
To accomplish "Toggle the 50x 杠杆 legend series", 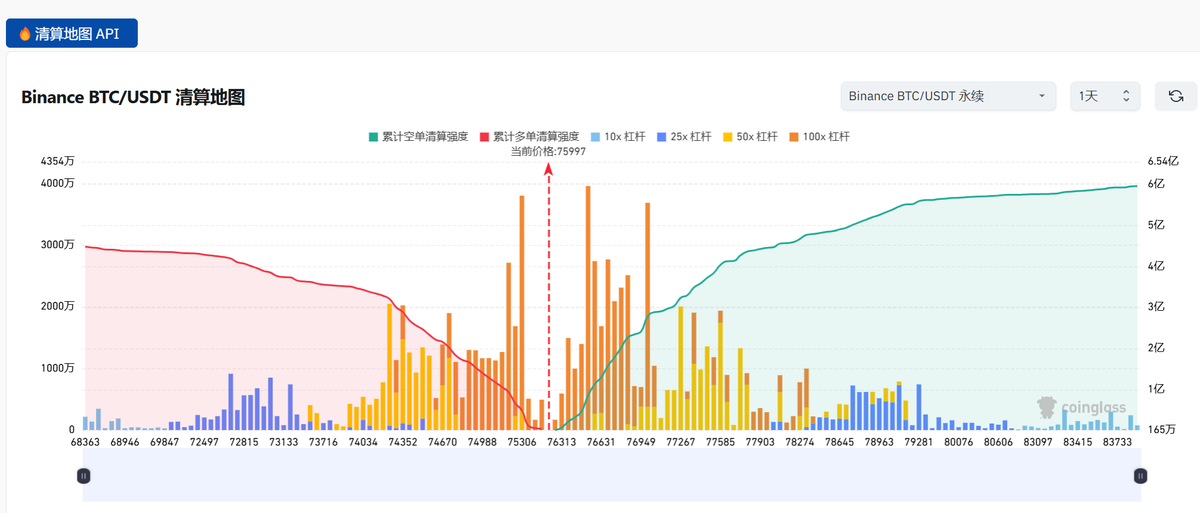I will [x=752, y=136].
